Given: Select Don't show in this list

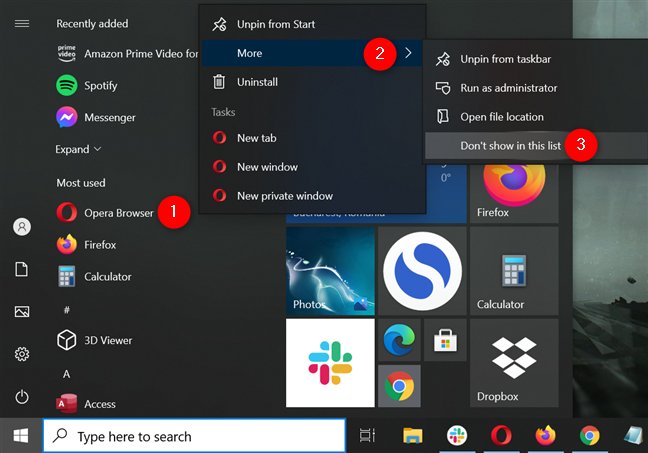Looking at the screenshot, I should [x=509, y=145].
